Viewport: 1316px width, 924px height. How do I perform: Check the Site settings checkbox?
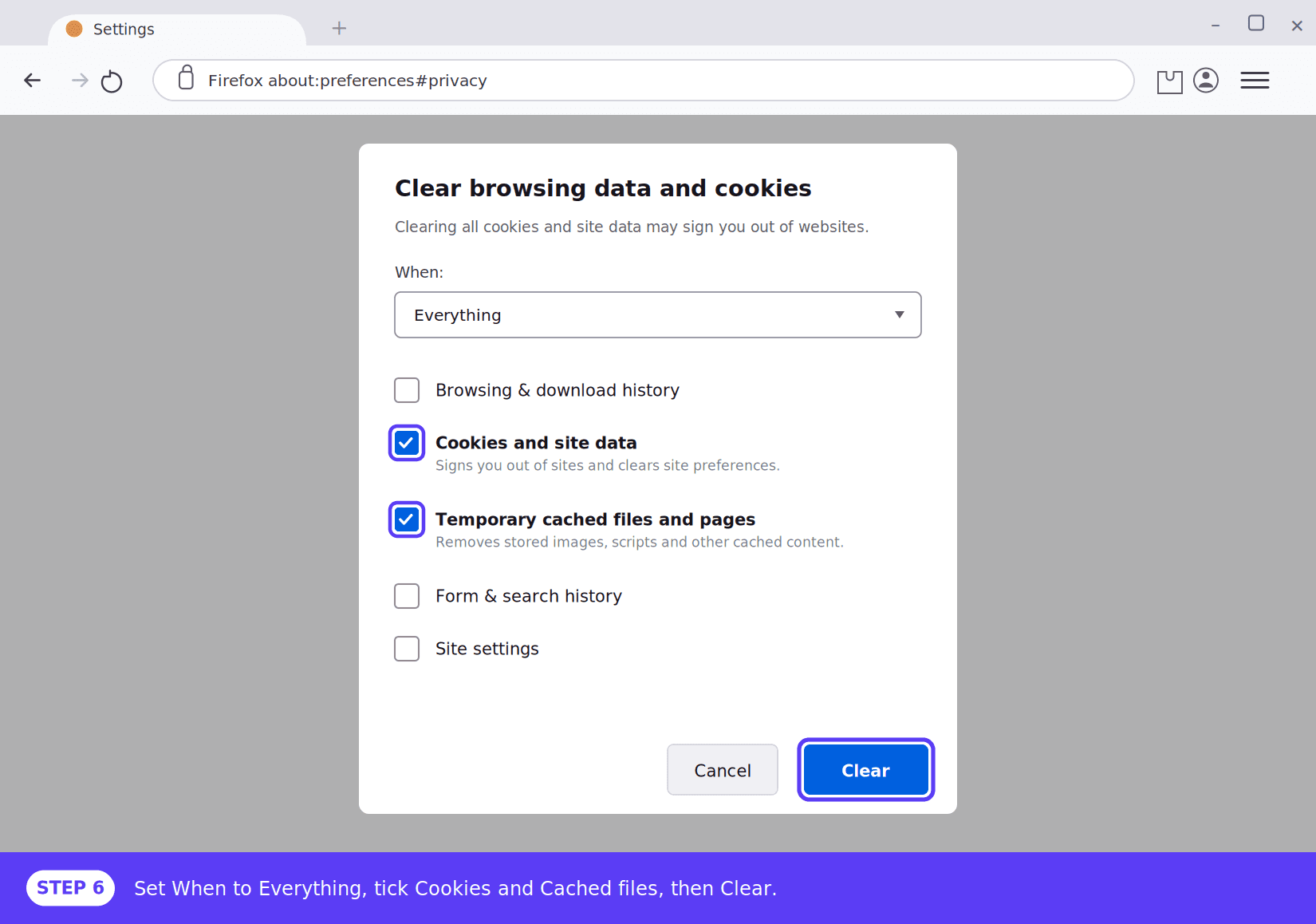(407, 649)
